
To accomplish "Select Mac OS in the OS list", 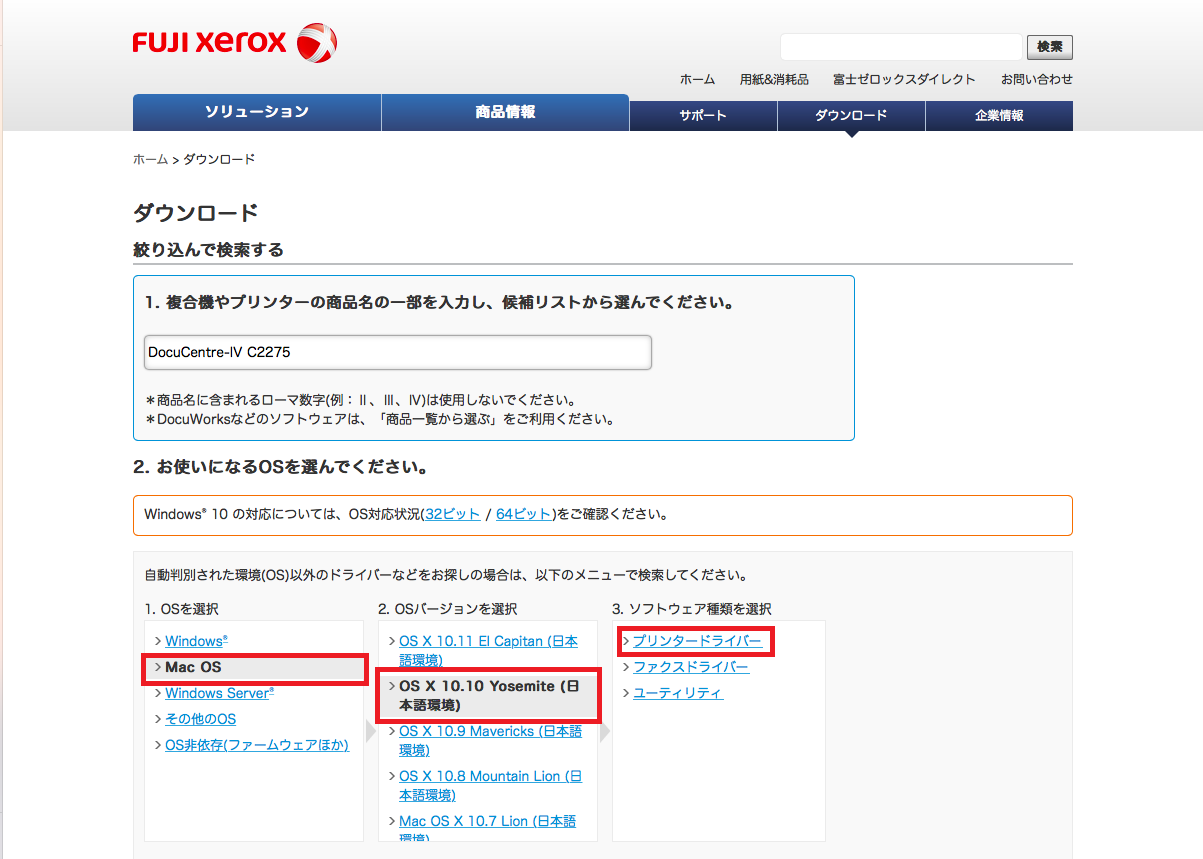I will 193,667.
